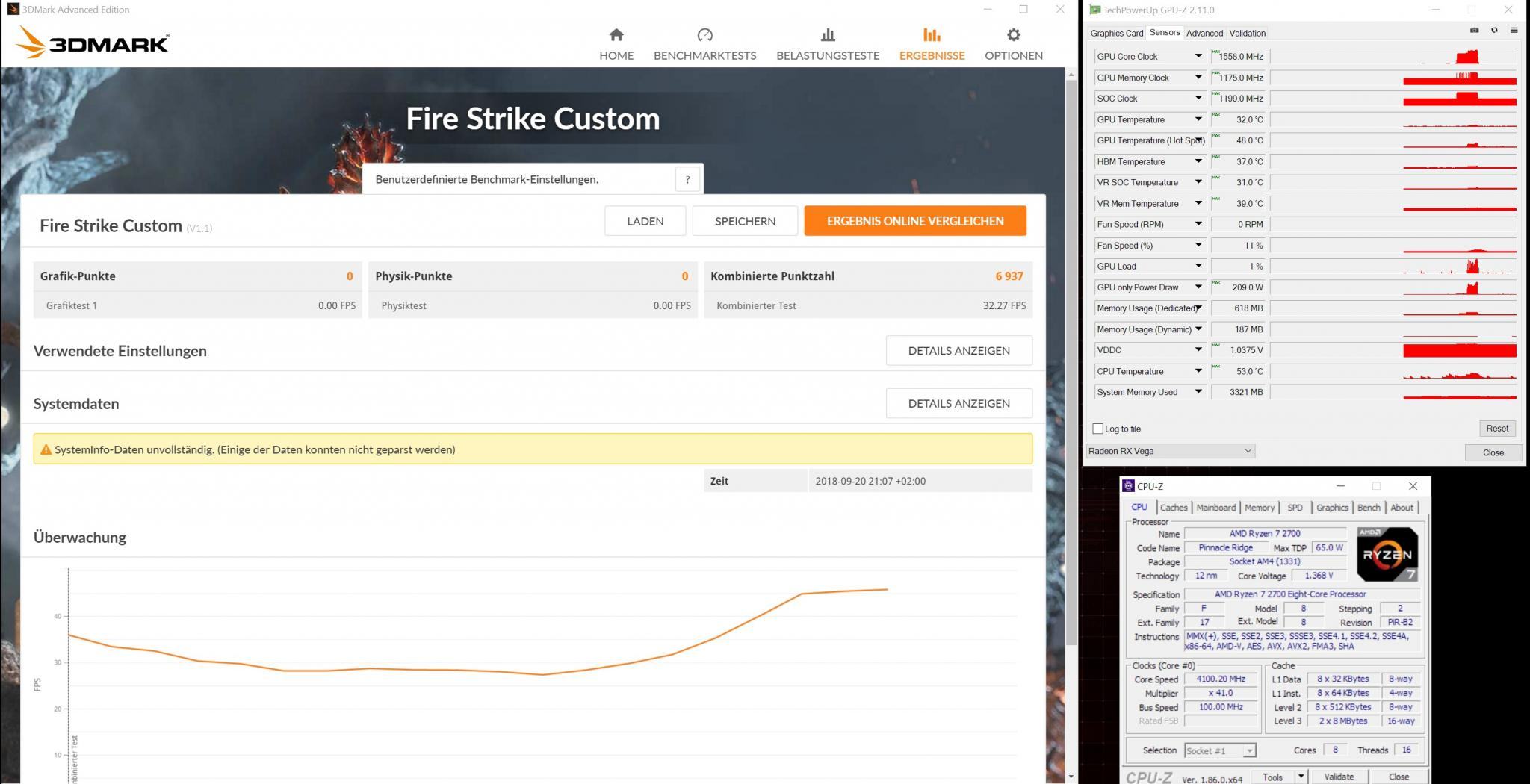Select the Sensors tab in GPU-Z
Viewport: 1530px width, 784px height.
(1165, 32)
